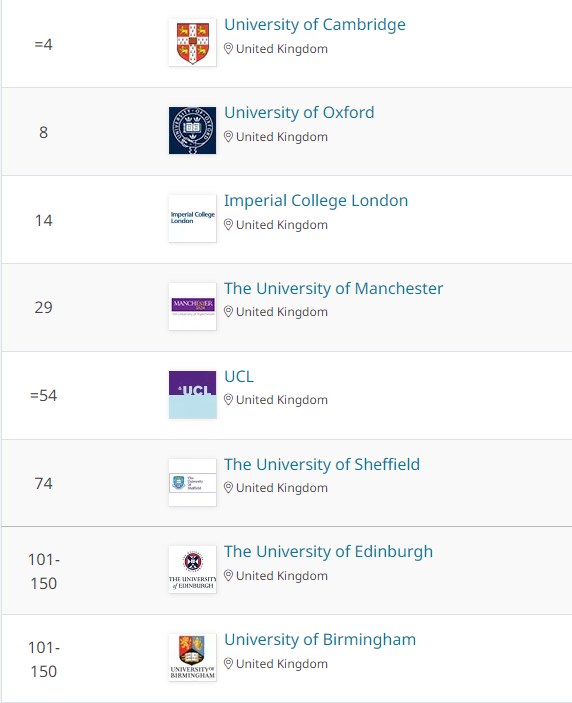Open the University of Oxford link
Screen dimensions: 572x703
coord(299,113)
